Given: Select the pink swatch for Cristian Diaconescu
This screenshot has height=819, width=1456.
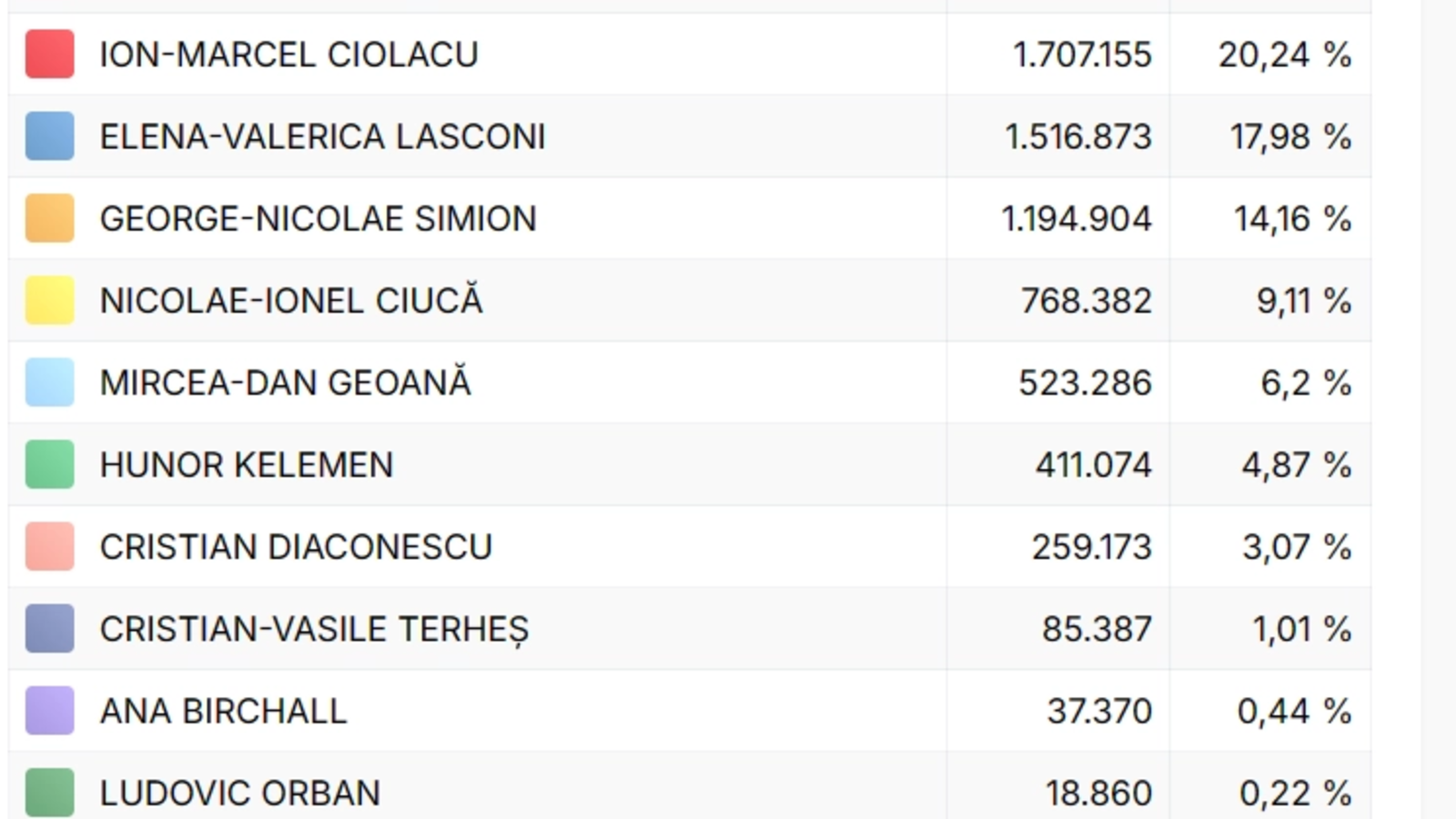Looking at the screenshot, I should (50, 546).
